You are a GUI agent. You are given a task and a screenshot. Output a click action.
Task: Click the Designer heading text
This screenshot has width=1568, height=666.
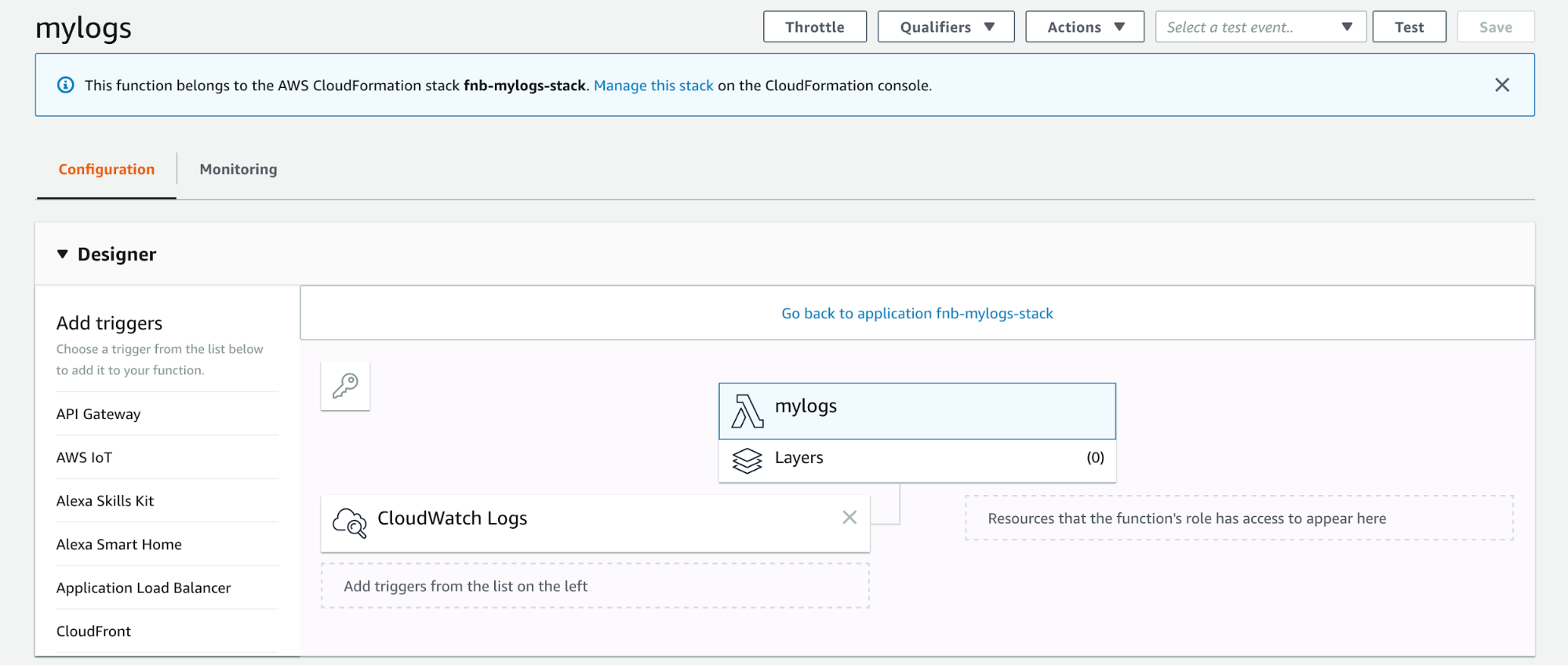pos(117,254)
